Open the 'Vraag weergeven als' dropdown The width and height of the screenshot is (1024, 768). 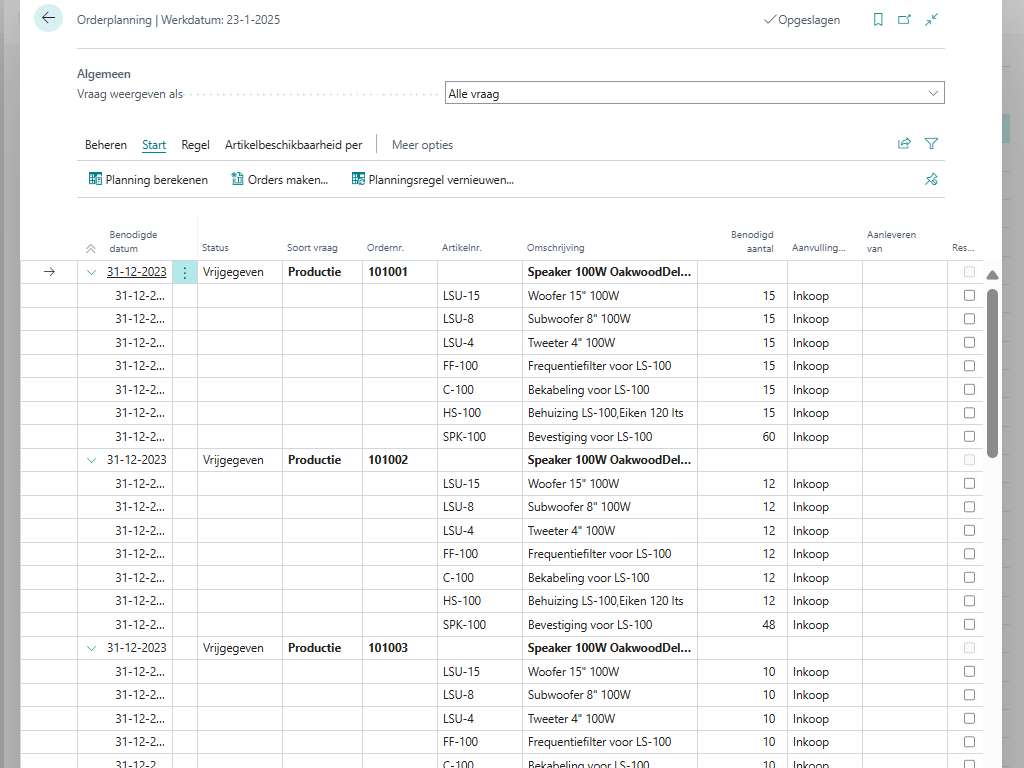click(694, 93)
